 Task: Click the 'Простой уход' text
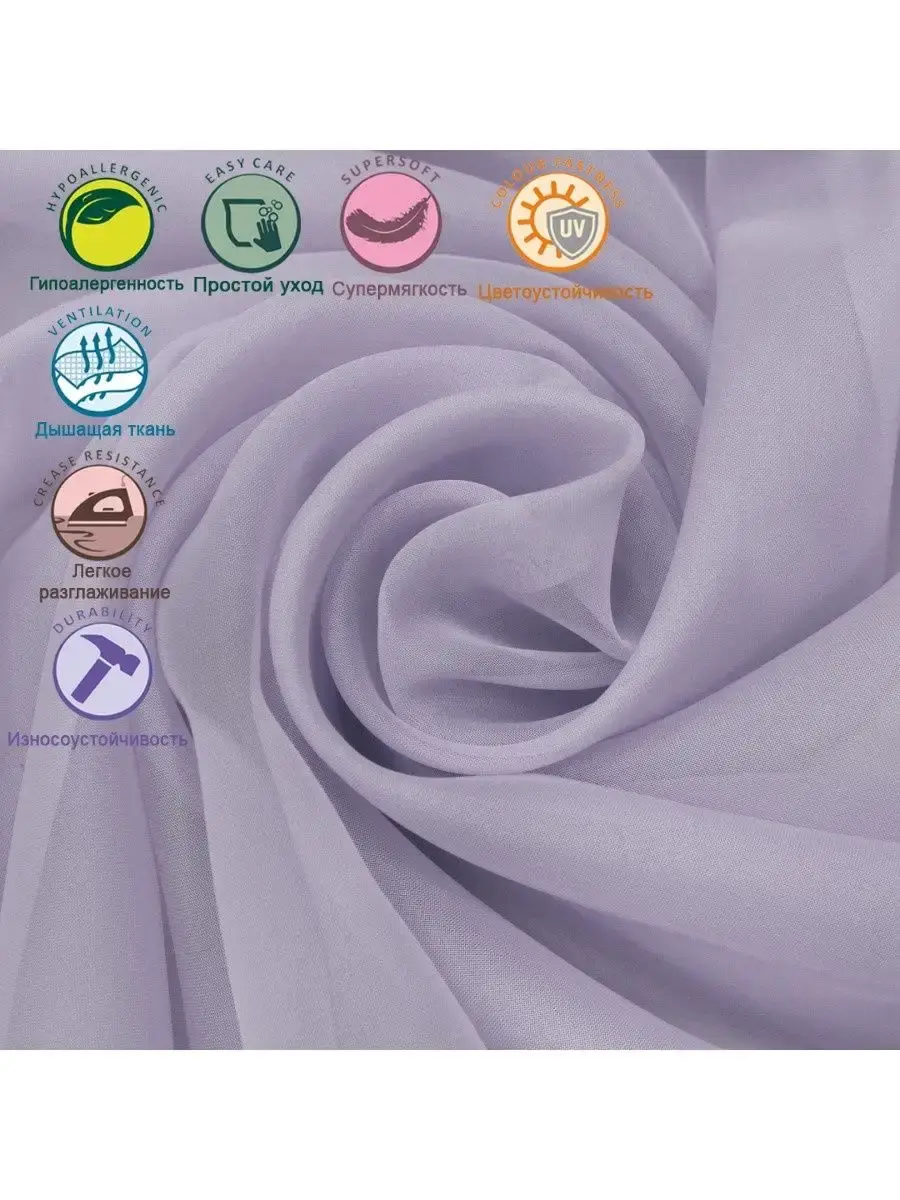pyautogui.click(x=258, y=285)
